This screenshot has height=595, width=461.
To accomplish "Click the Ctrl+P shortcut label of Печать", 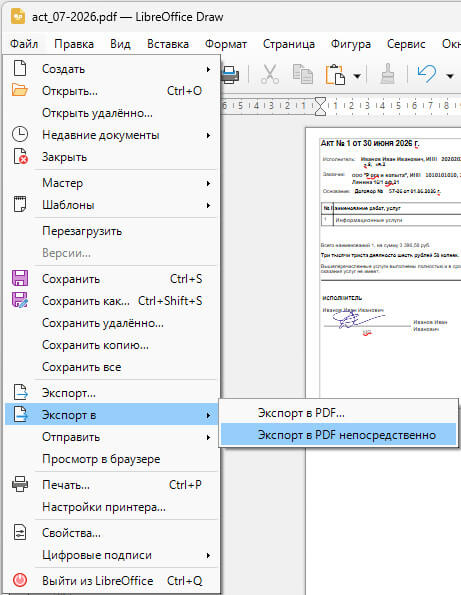I will [185, 485].
